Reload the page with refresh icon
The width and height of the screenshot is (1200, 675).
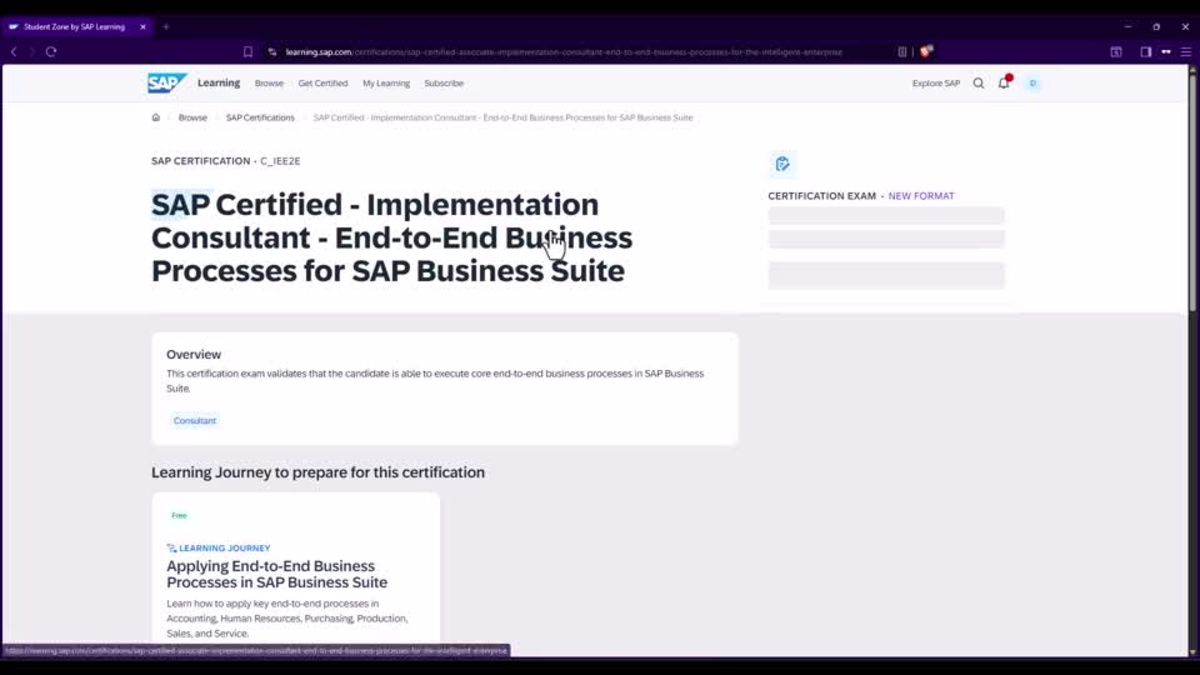51,52
